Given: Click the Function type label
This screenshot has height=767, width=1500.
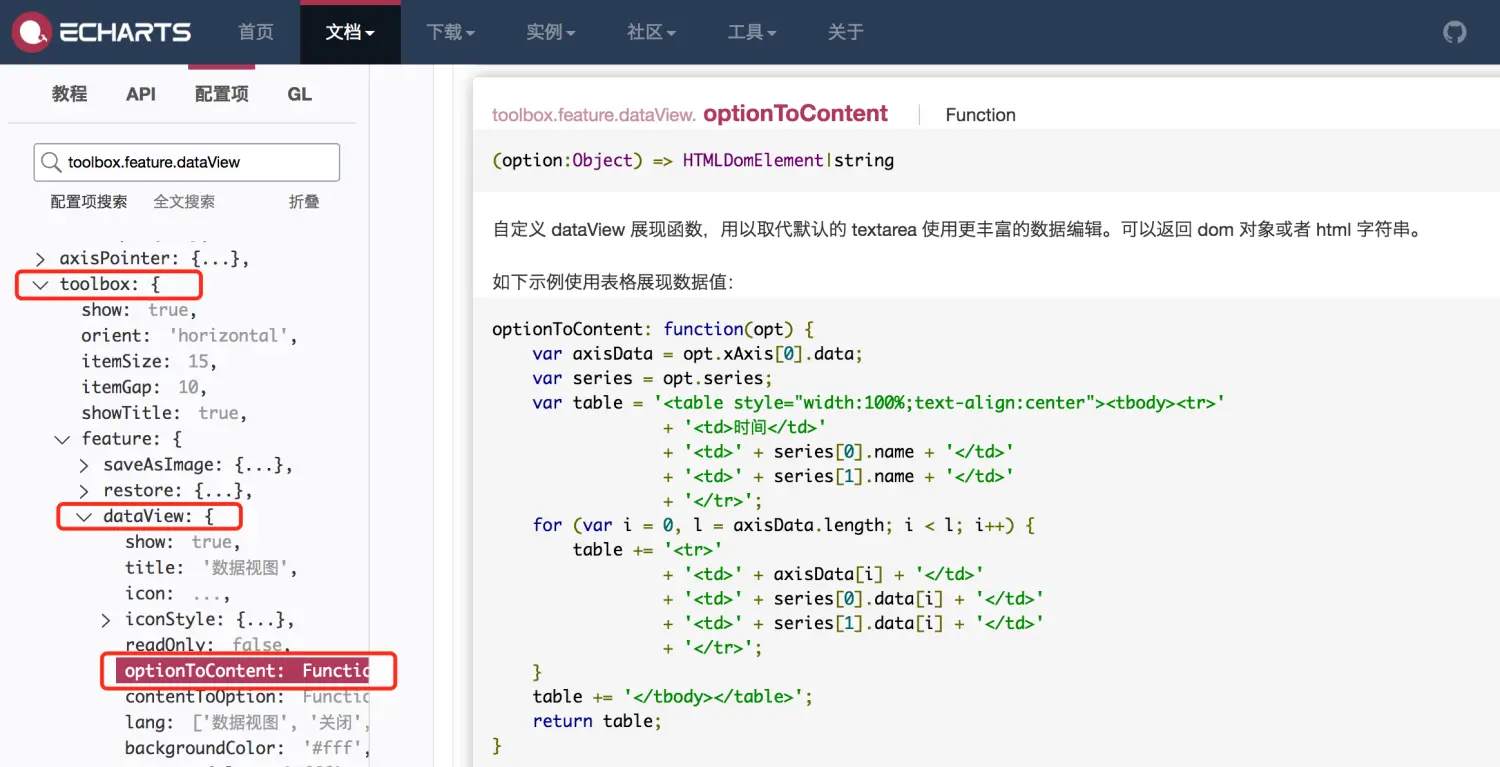Looking at the screenshot, I should pyautogui.click(x=980, y=115).
